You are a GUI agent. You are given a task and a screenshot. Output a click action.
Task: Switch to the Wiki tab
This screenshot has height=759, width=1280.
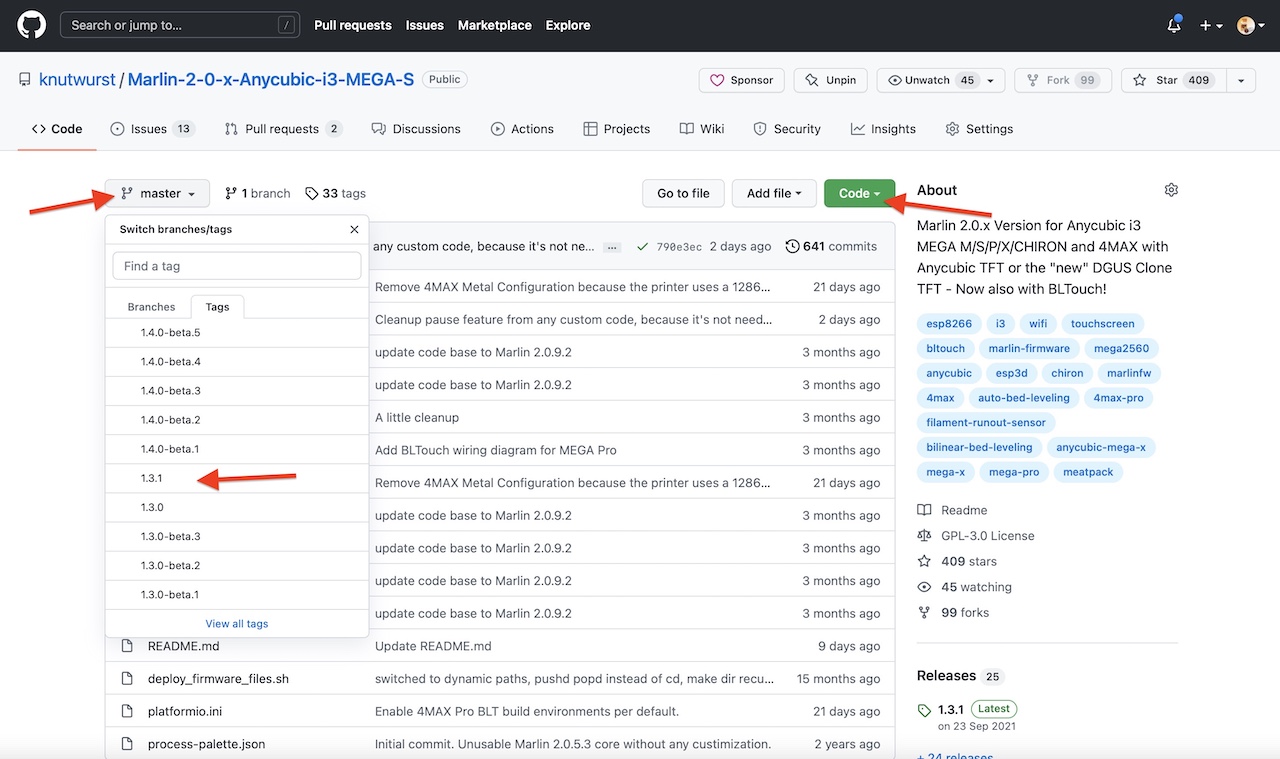pos(702,129)
